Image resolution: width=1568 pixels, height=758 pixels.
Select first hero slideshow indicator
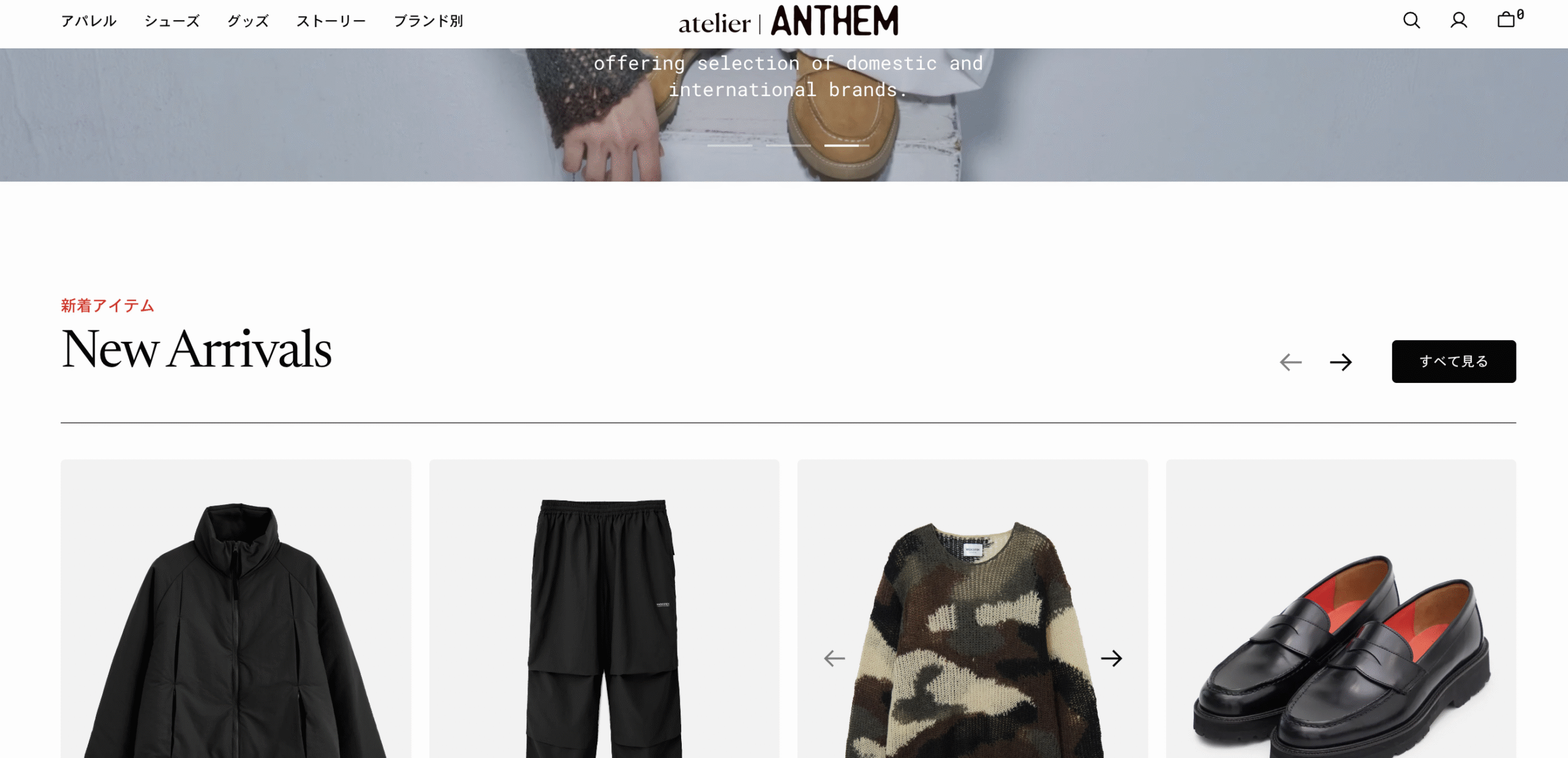pos(729,145)
